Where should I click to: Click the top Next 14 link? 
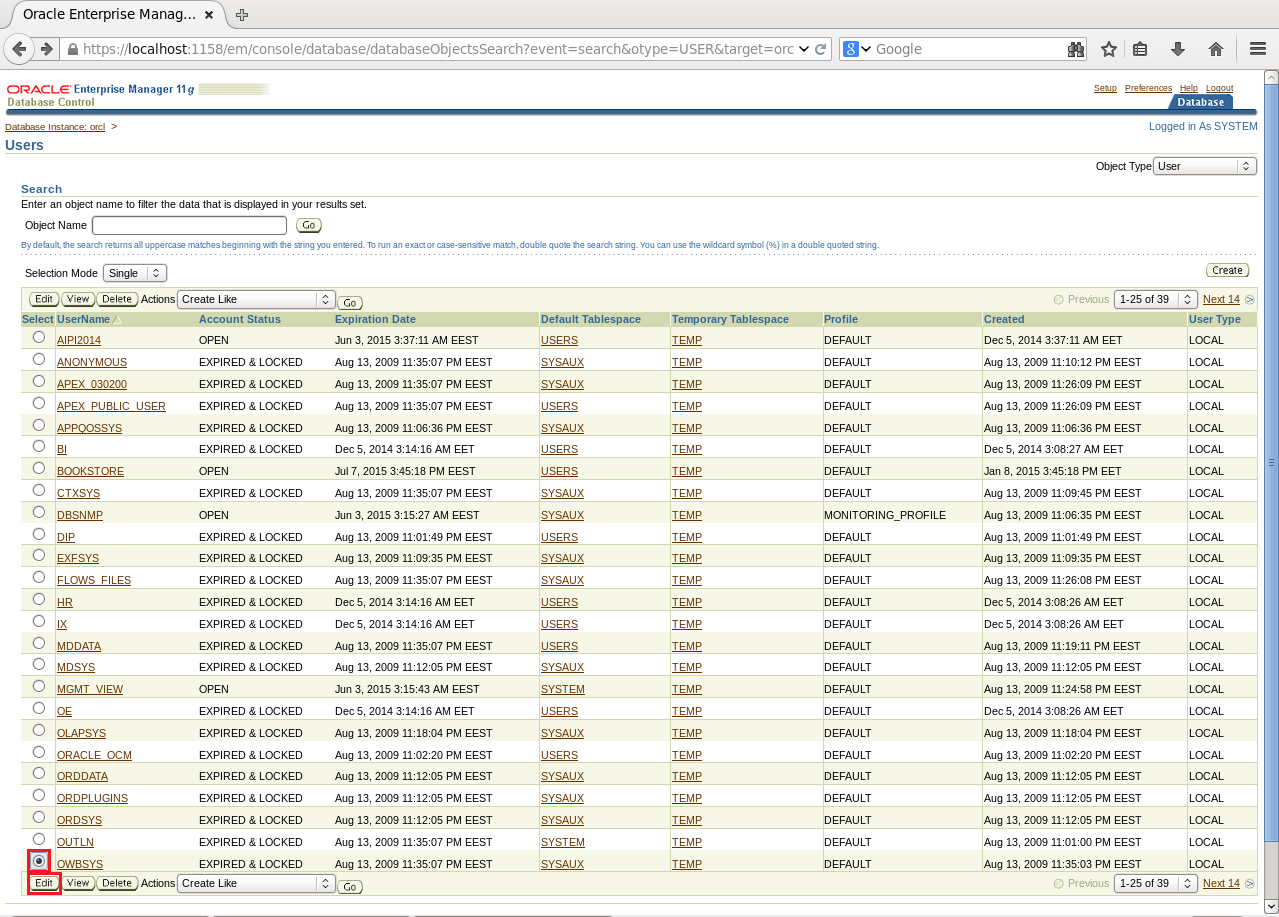pyautogui.click(x=1221, y=299)
